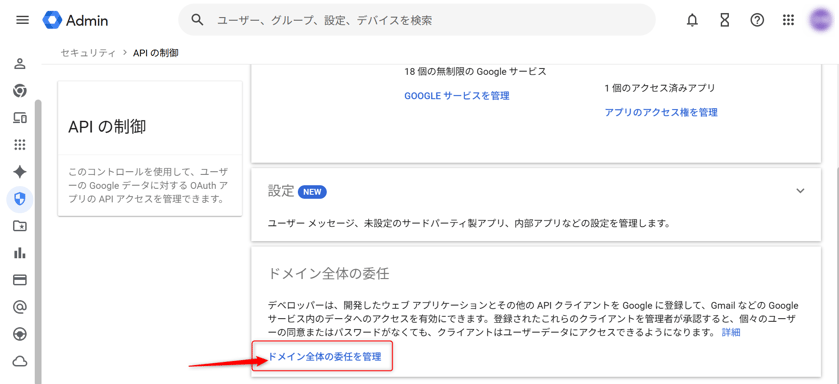Open the sparkle generative AI sidebar icon
Screen dimensions: 839x384
coord(20,172)
